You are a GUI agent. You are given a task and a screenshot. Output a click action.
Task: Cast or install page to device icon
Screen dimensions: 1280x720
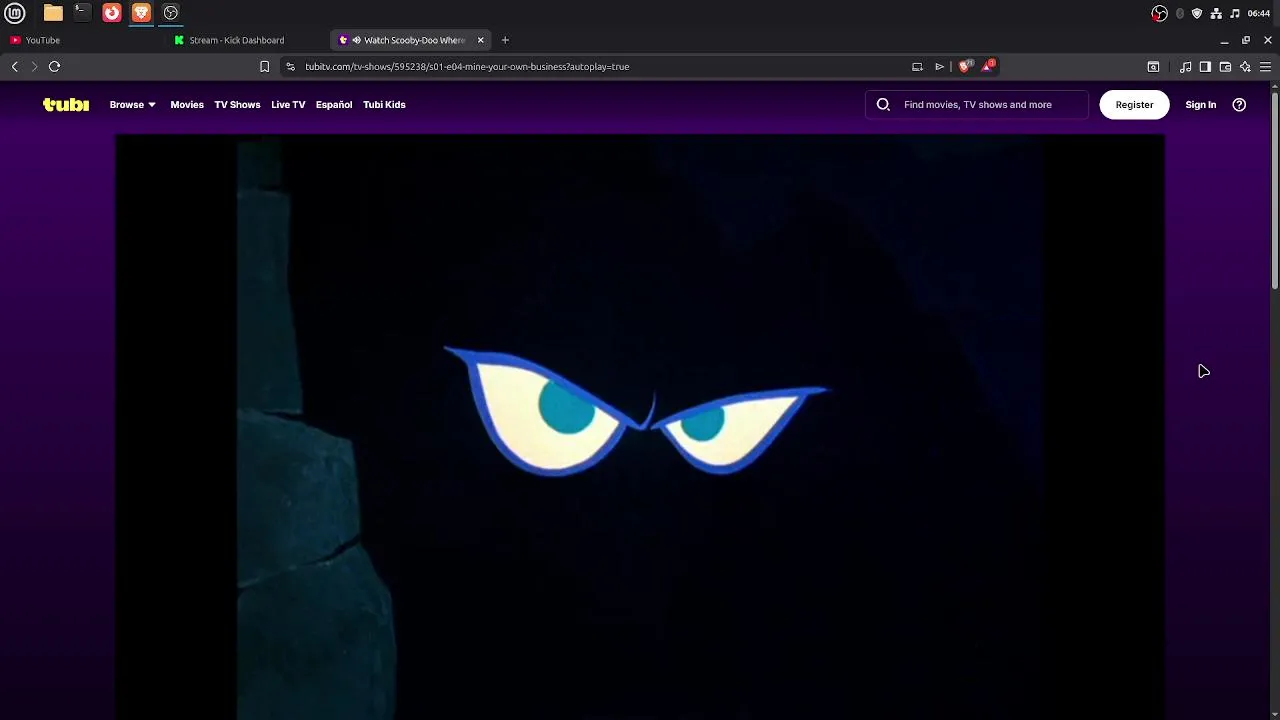pyautogui.click(x=917, y=66)
